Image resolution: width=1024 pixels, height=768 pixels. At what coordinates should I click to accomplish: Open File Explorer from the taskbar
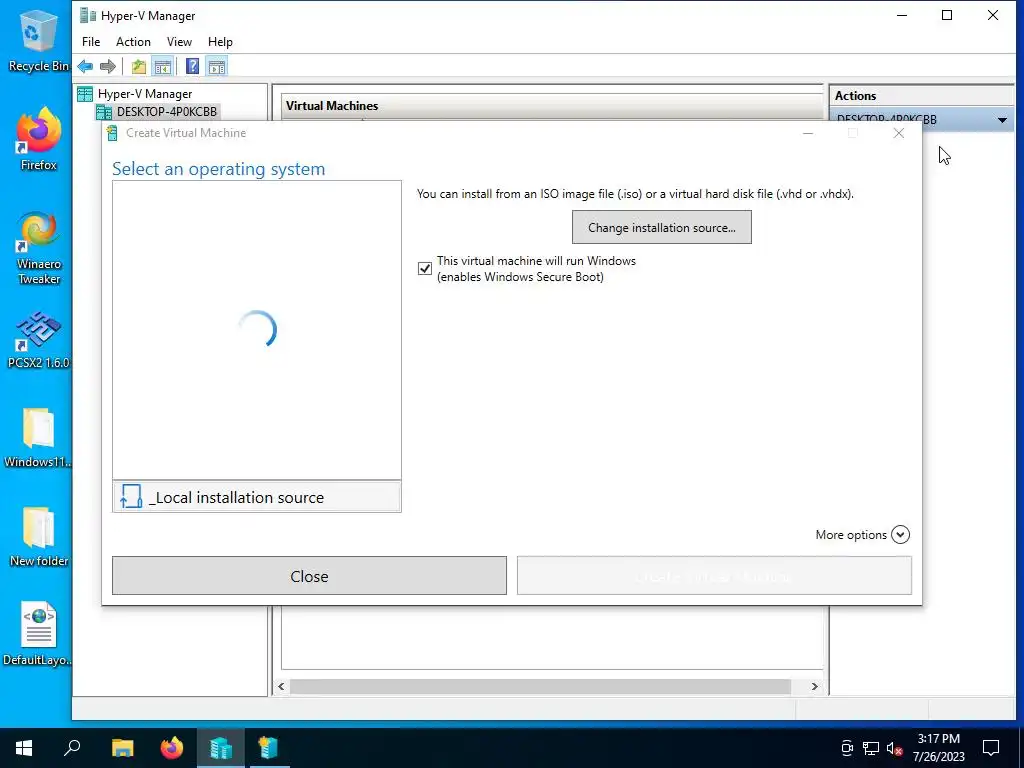122,748
